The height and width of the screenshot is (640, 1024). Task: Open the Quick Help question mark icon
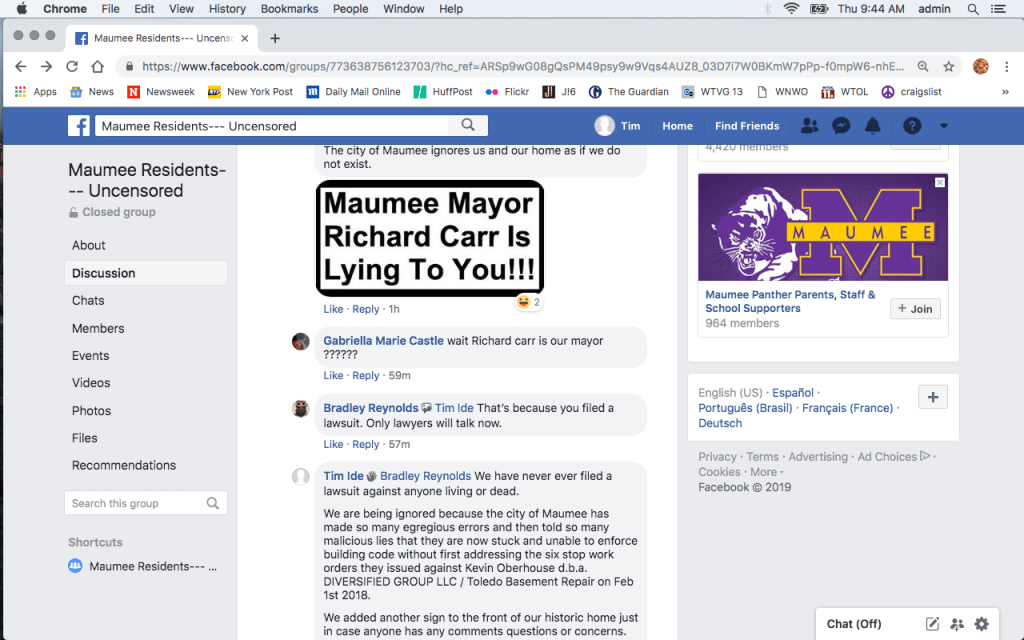click(x=911, y=126)
